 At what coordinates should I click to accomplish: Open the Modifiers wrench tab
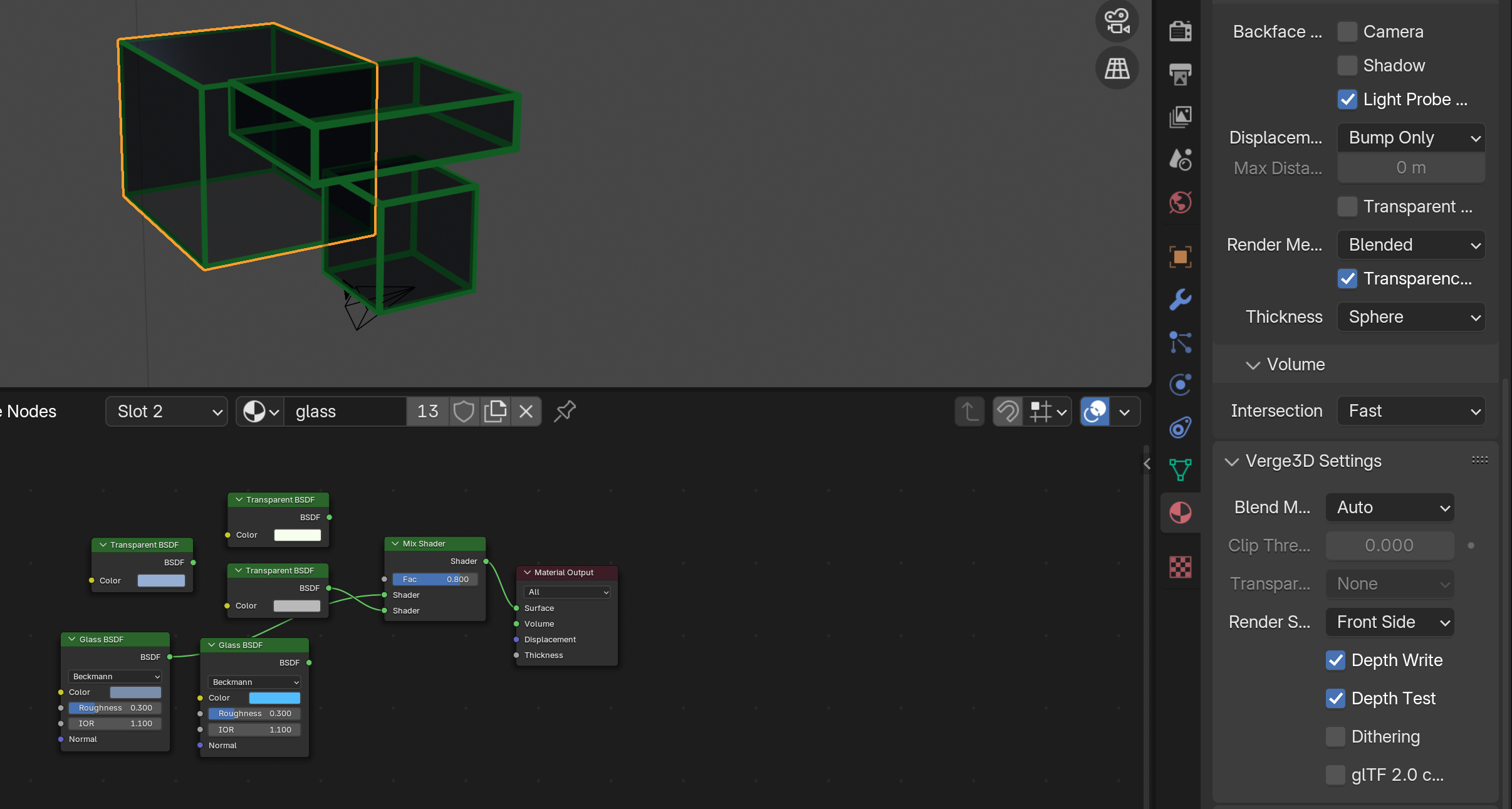pyautogui.click(x=1181, y=299)
